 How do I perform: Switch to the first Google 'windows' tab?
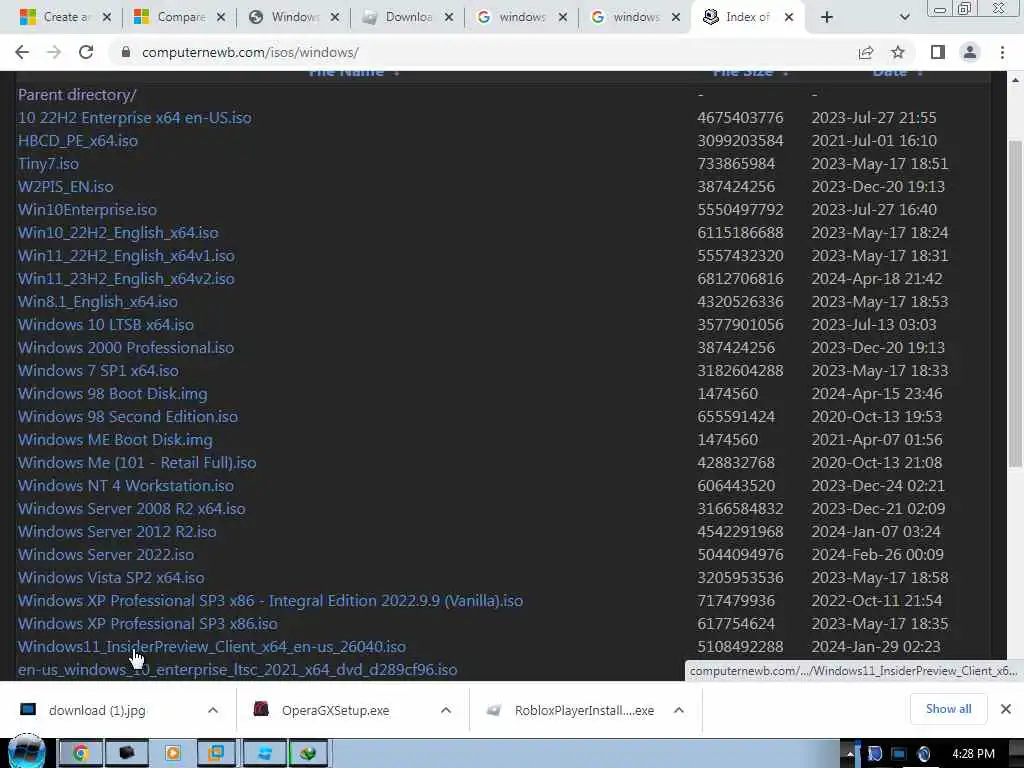(519, 17)
